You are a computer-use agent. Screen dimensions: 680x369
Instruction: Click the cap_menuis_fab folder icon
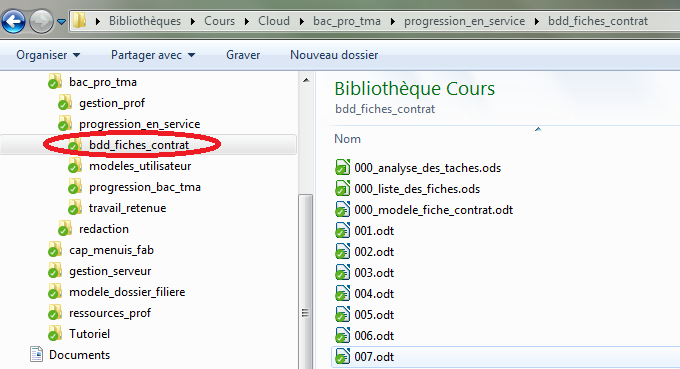pyautogui.click(x=55, y=250)
